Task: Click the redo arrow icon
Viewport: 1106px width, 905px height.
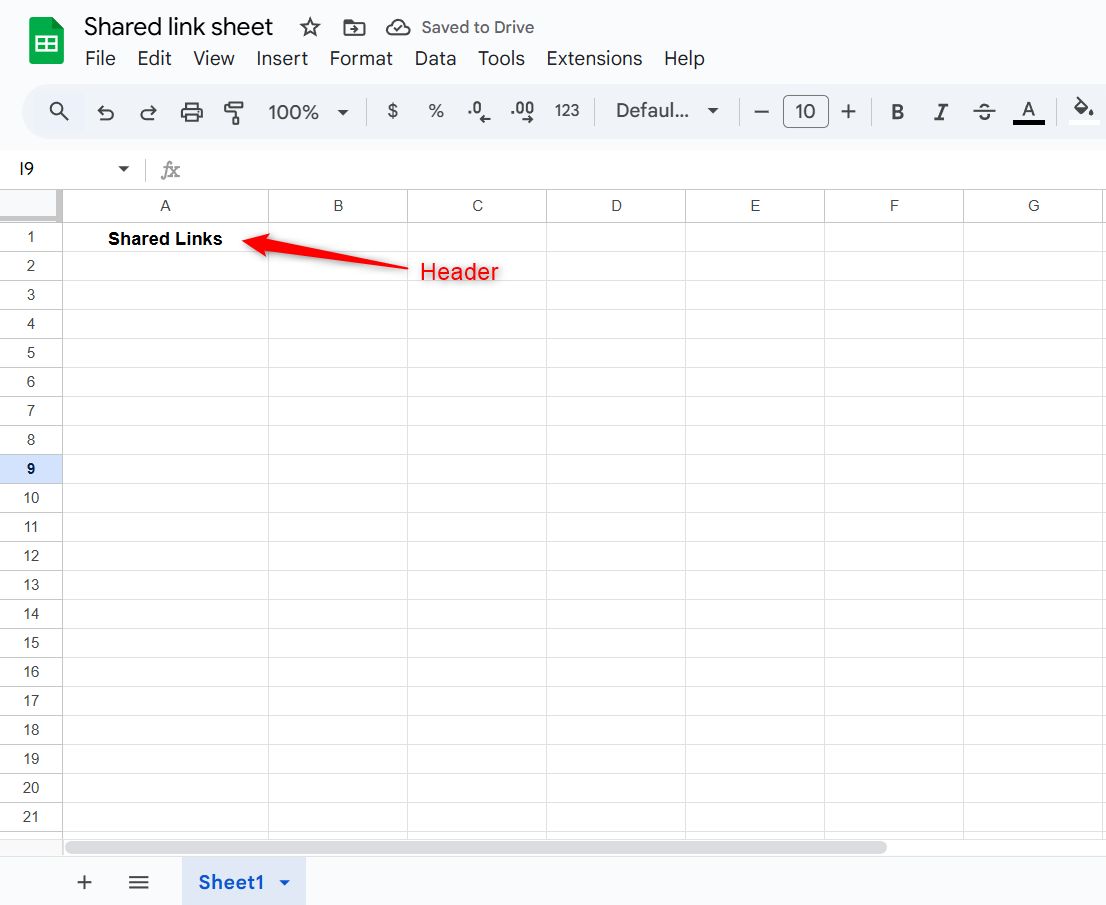Action: (x=148, y=112)
